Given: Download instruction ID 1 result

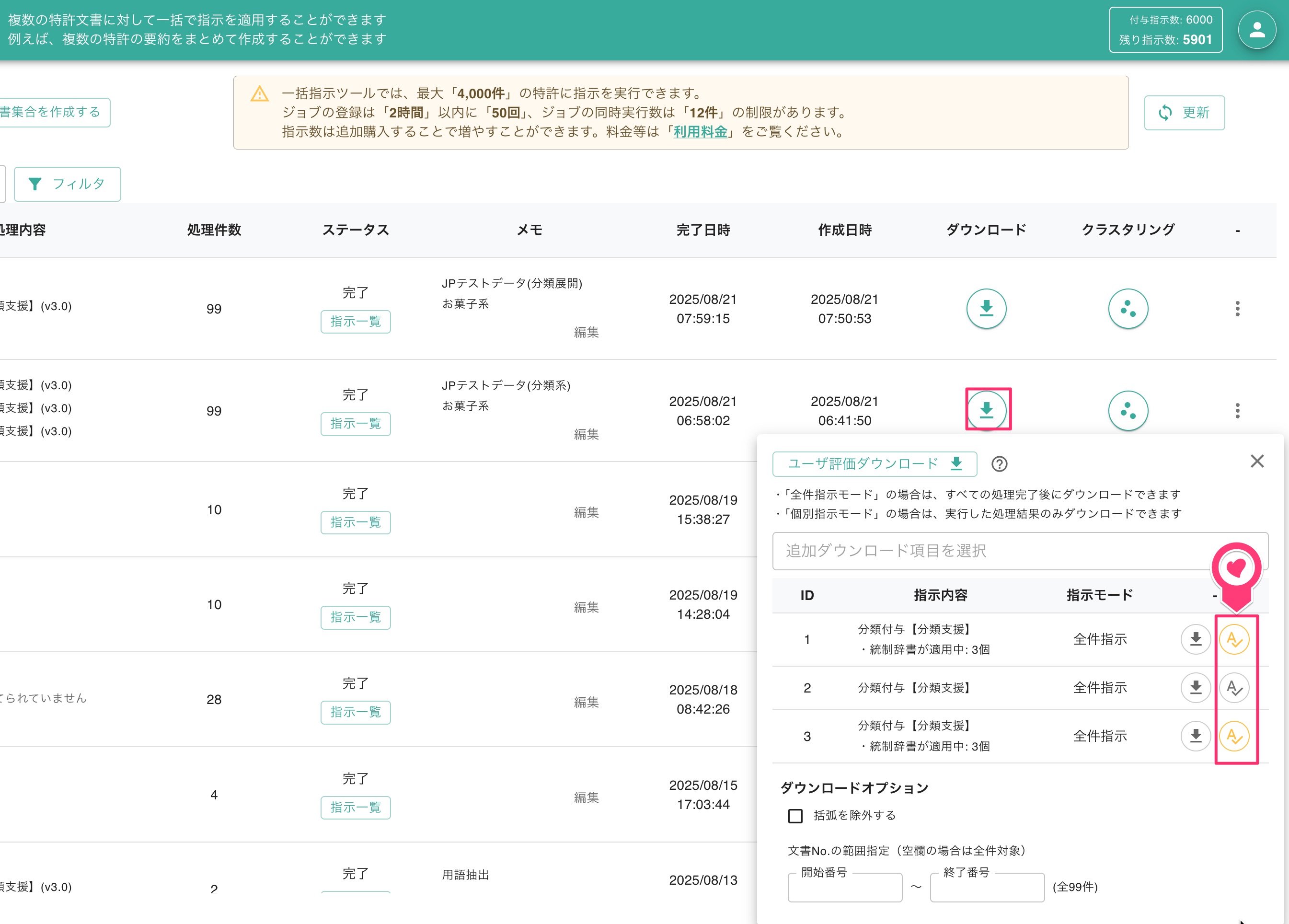Looking at the screenshot, I should 1195,639.
